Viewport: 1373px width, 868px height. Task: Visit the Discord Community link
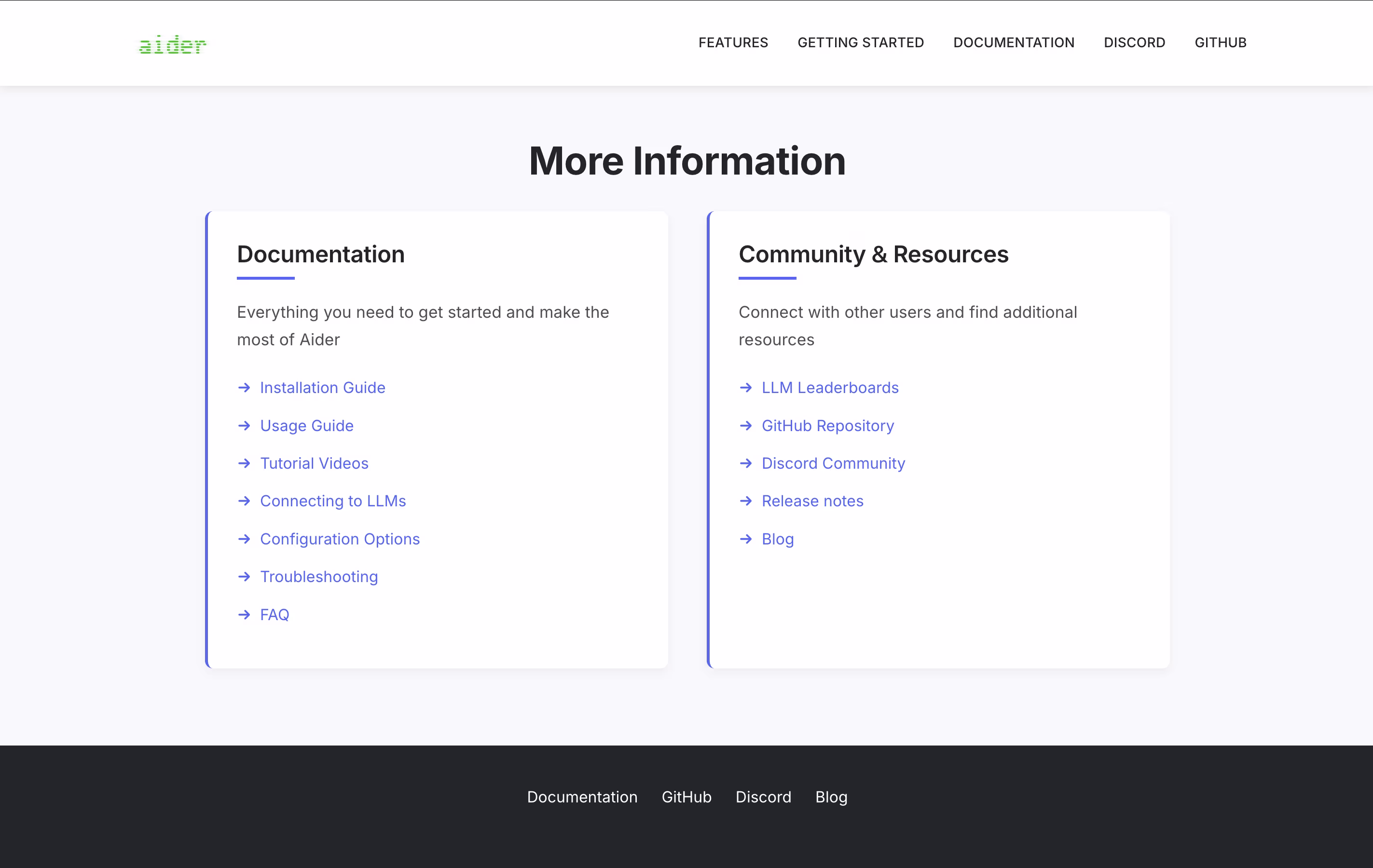(x=833, y=463)
